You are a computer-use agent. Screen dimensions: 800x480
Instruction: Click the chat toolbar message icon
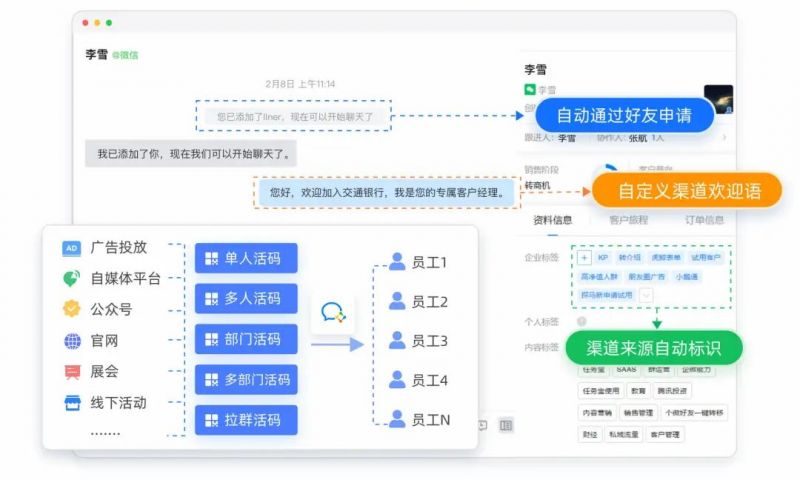tap(483, 425)
